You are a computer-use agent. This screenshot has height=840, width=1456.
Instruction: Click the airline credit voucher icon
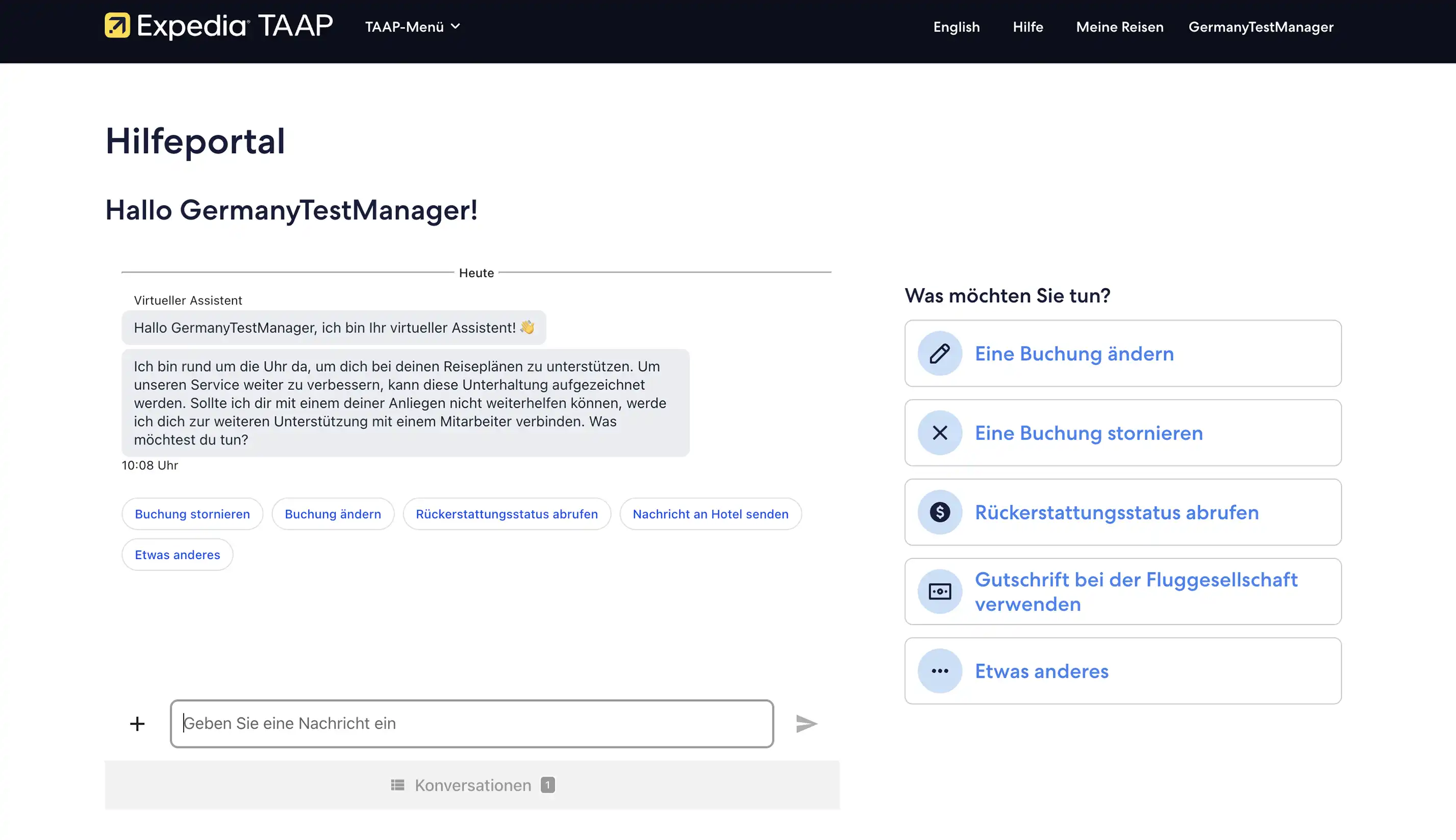coord(939,591)
